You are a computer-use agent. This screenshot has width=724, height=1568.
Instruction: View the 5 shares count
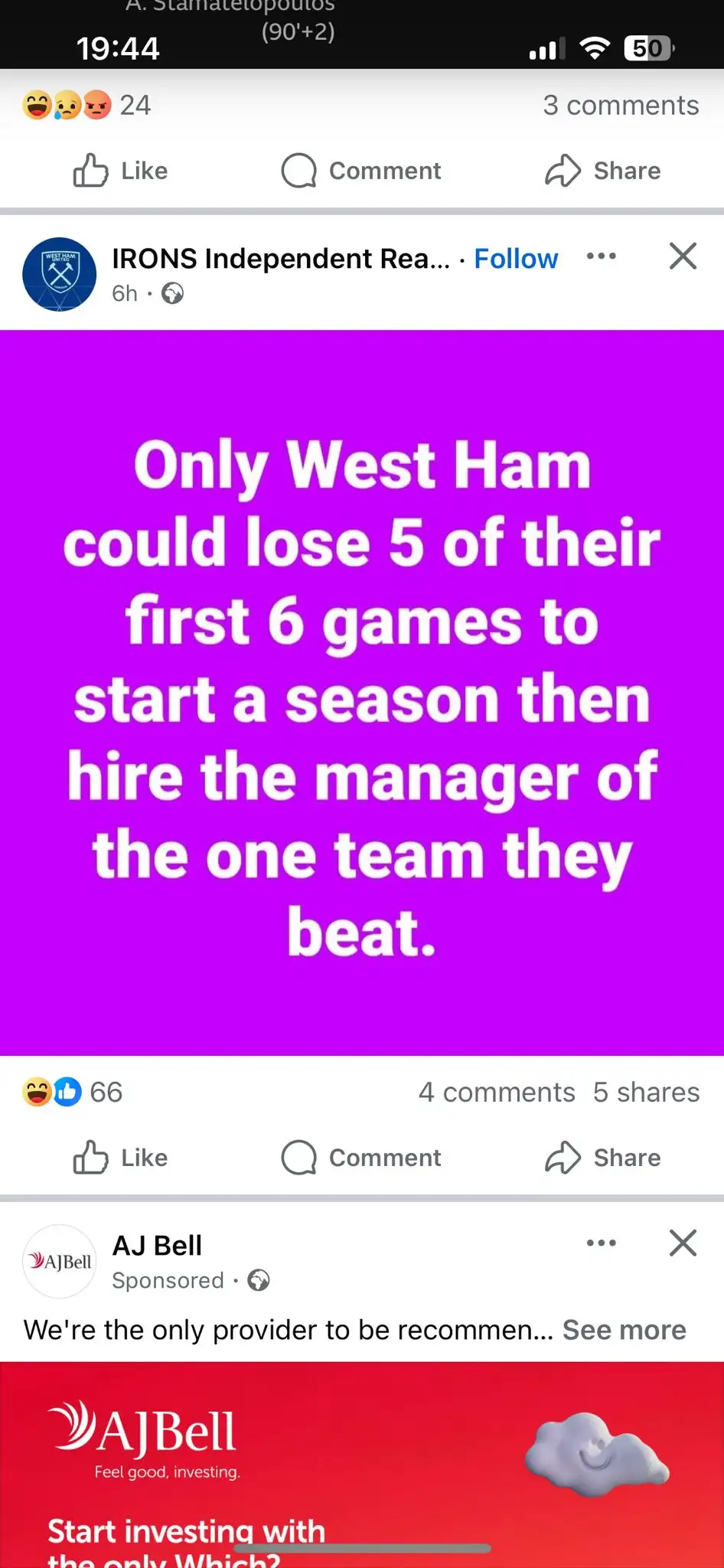[646, 1092]
